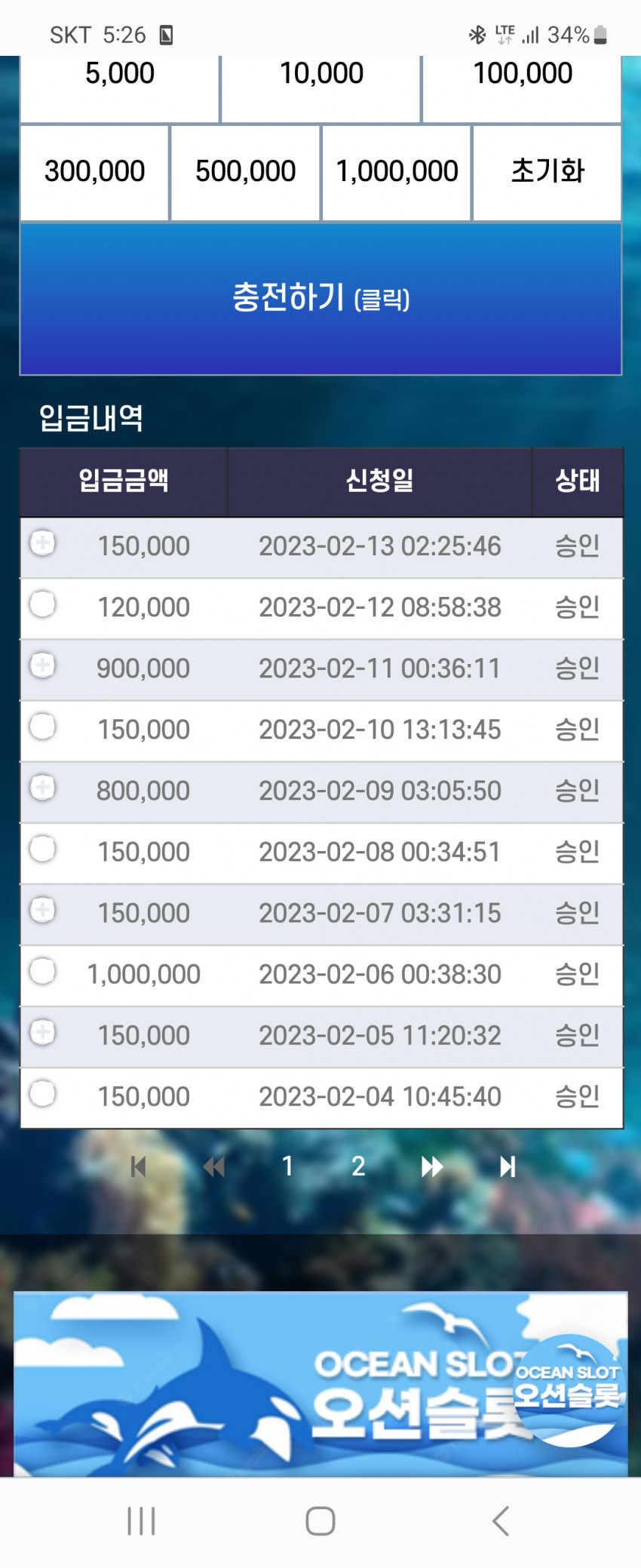Expand the 2023-02-13 deposit row plus icon
Viewport: 641px width, 1568px height.
point(42,543)
